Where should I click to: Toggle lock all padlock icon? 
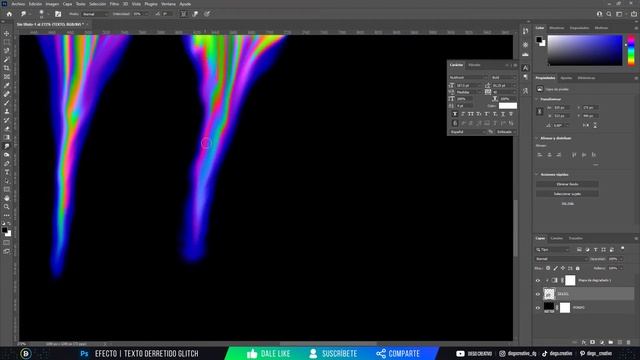[x=578, y=268]
